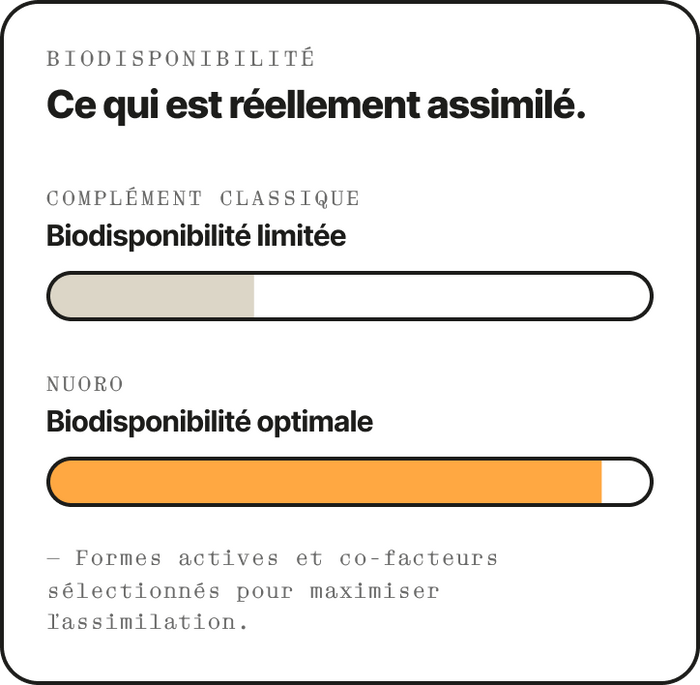Click the small unfilled end of orange bar

click(625, 482)
